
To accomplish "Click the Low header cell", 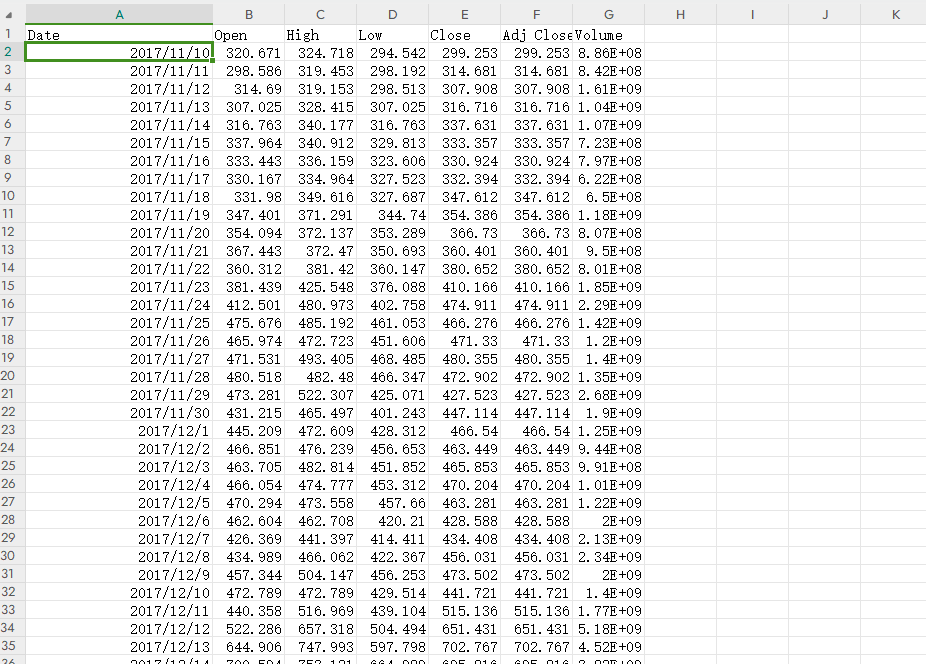I will [393, 35].
